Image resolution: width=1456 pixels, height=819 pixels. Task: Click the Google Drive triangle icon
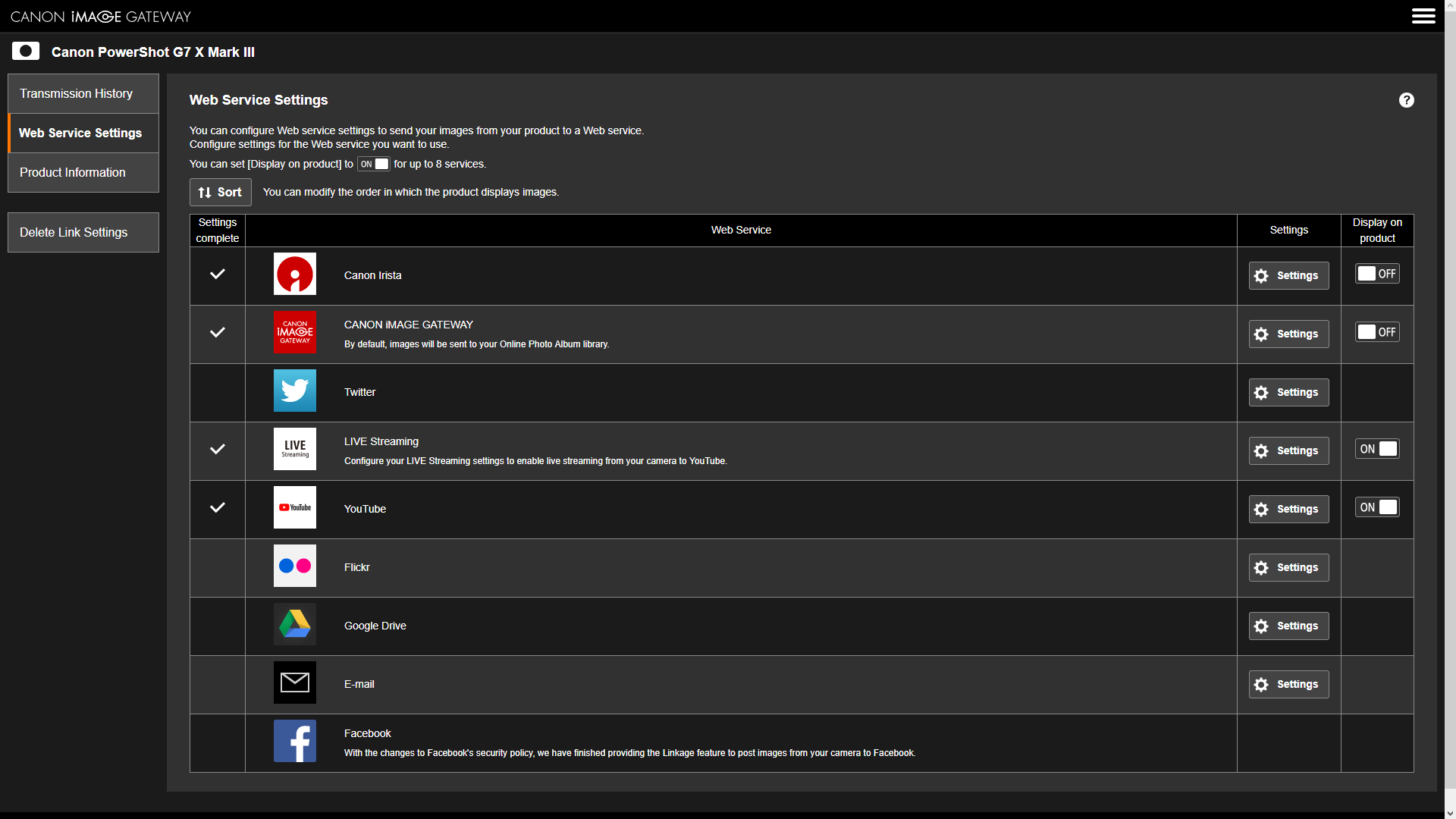coord(295,624)
